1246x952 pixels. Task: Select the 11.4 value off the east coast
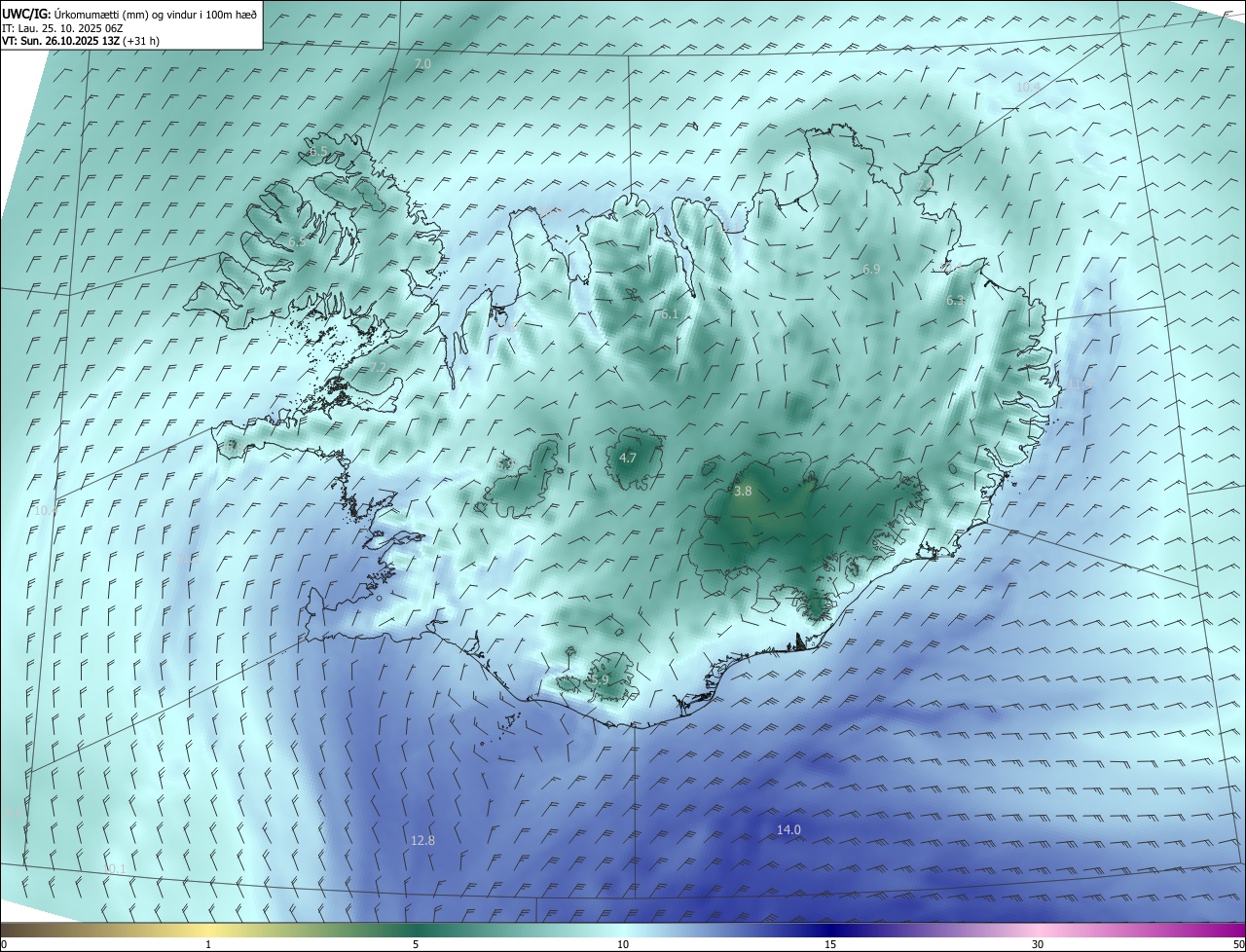[x=1080, y=385]
